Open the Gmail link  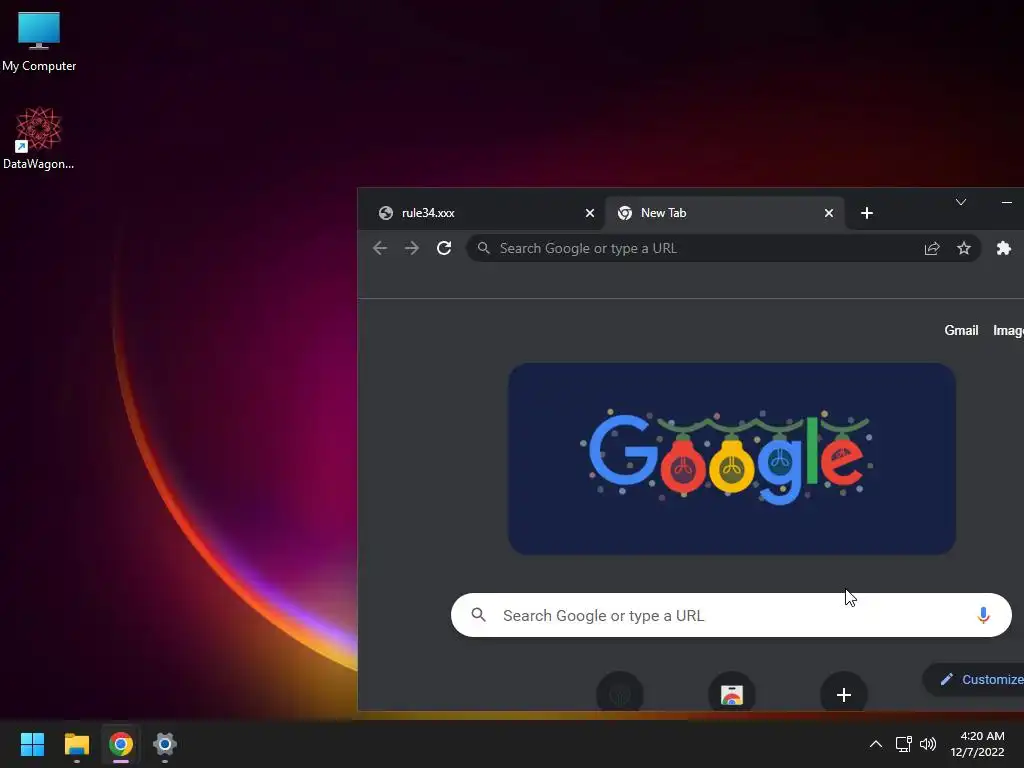(x=961, y=330)
